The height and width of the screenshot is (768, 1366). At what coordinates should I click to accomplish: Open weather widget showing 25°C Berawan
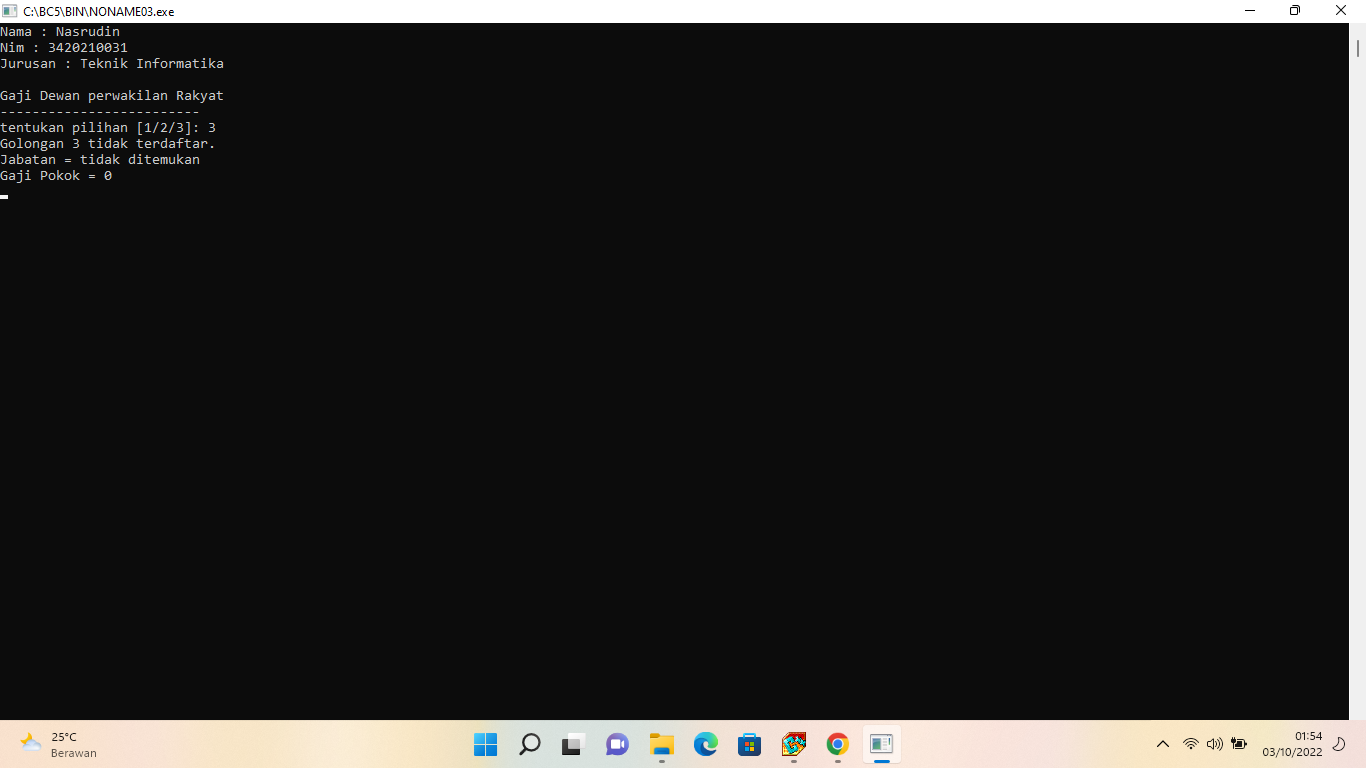click(x=58, y=744)
